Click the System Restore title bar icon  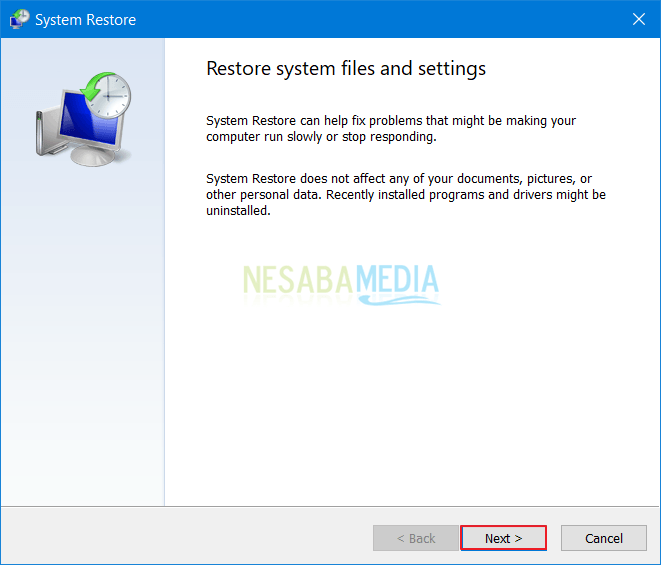pyautogui.click(x=19, y=19)
